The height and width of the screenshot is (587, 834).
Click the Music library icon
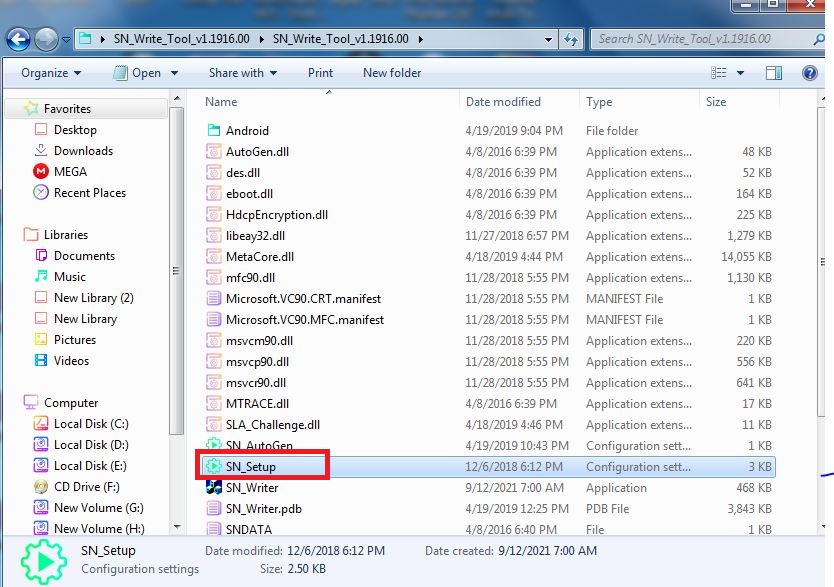point(41,276)
